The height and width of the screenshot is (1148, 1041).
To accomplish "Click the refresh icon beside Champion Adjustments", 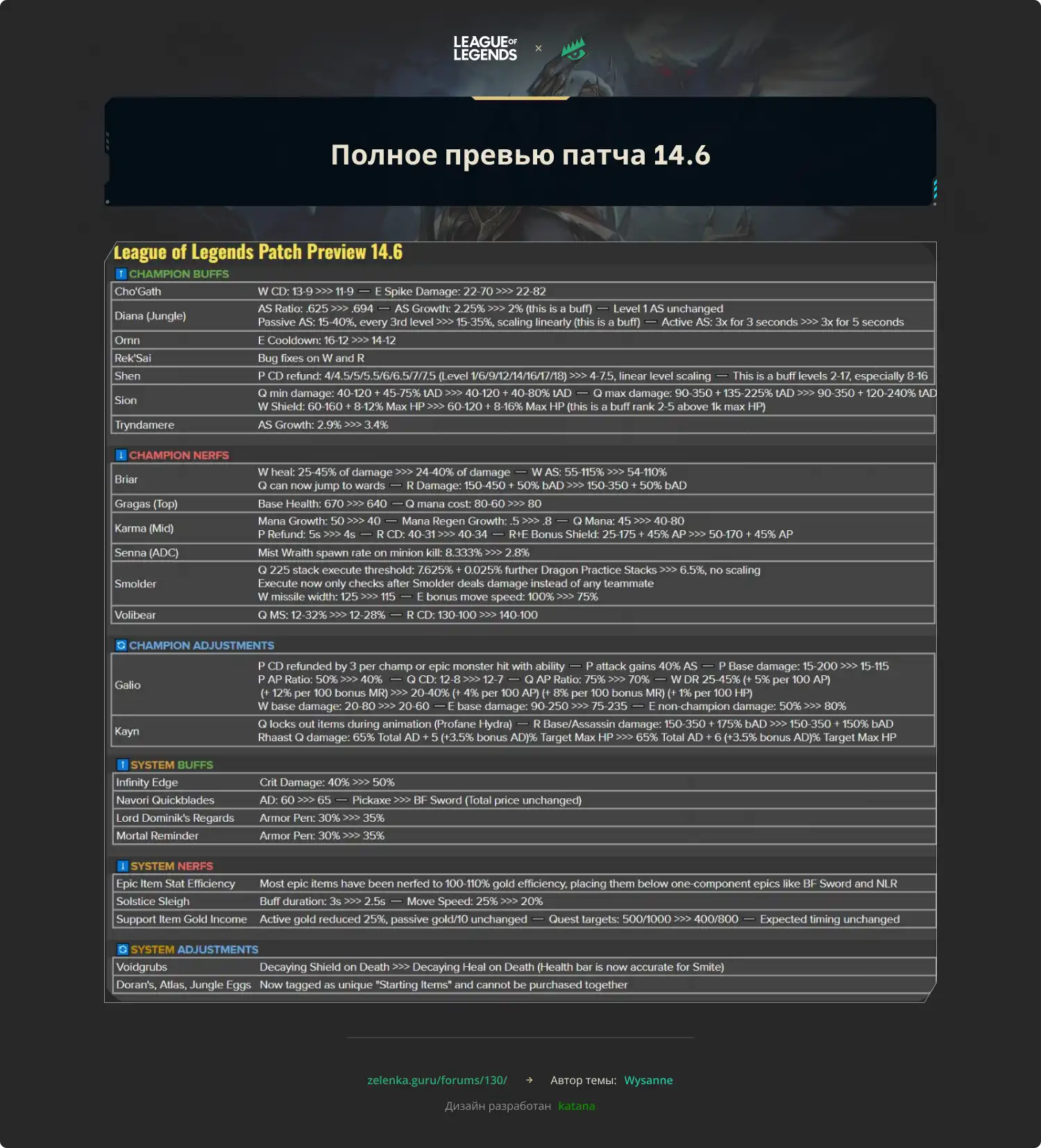I will [121, 645].
